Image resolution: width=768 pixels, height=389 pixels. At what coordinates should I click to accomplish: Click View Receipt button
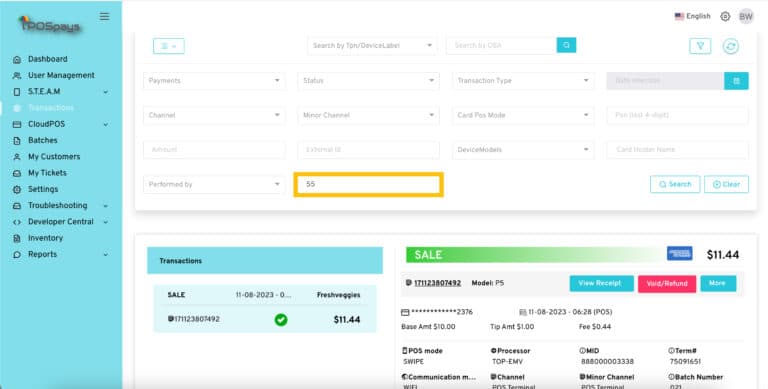601,283
